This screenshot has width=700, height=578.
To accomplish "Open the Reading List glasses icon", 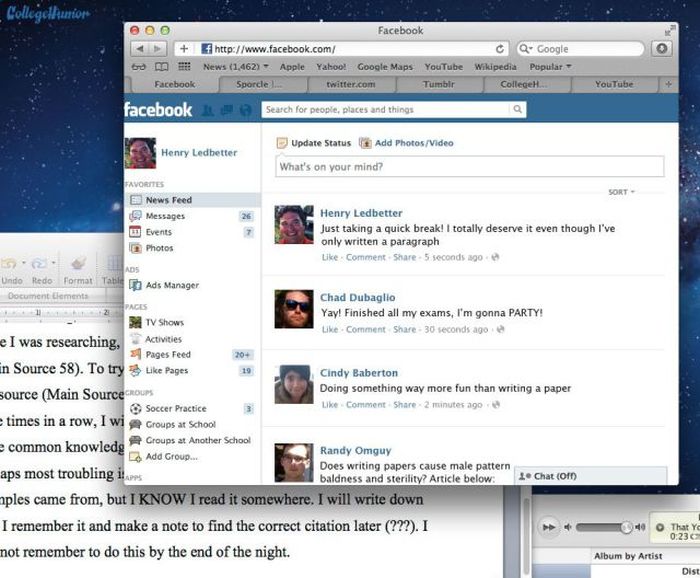I will coord(139,67).
